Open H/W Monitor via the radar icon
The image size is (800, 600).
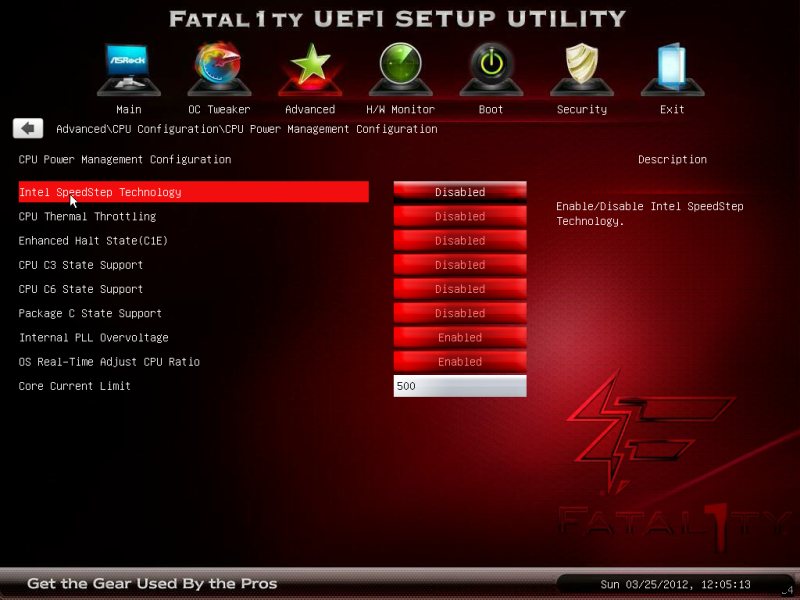pos(401,69)
